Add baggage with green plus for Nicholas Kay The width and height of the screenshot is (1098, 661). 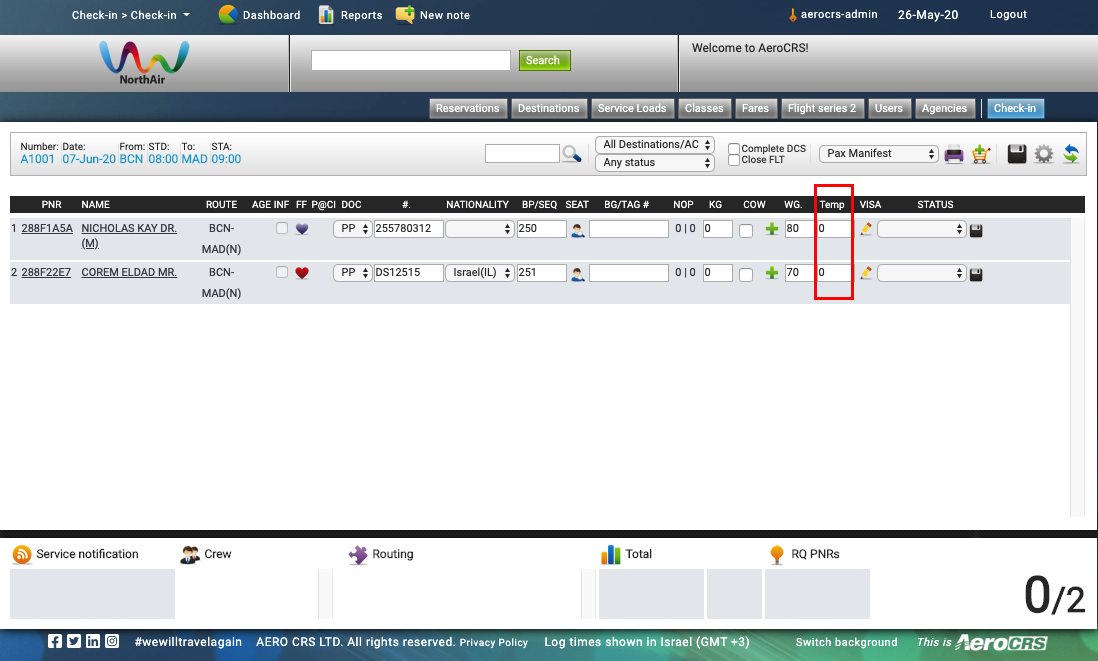772,229
